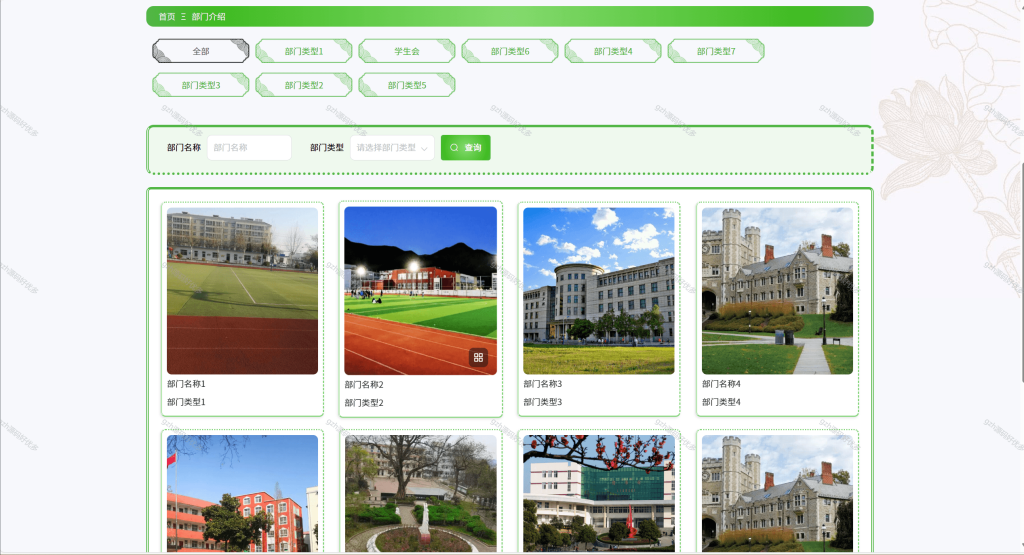Filter by the 部门类型2 category tab
This screenshot has height=555, width=1024.
click(304, 85)
